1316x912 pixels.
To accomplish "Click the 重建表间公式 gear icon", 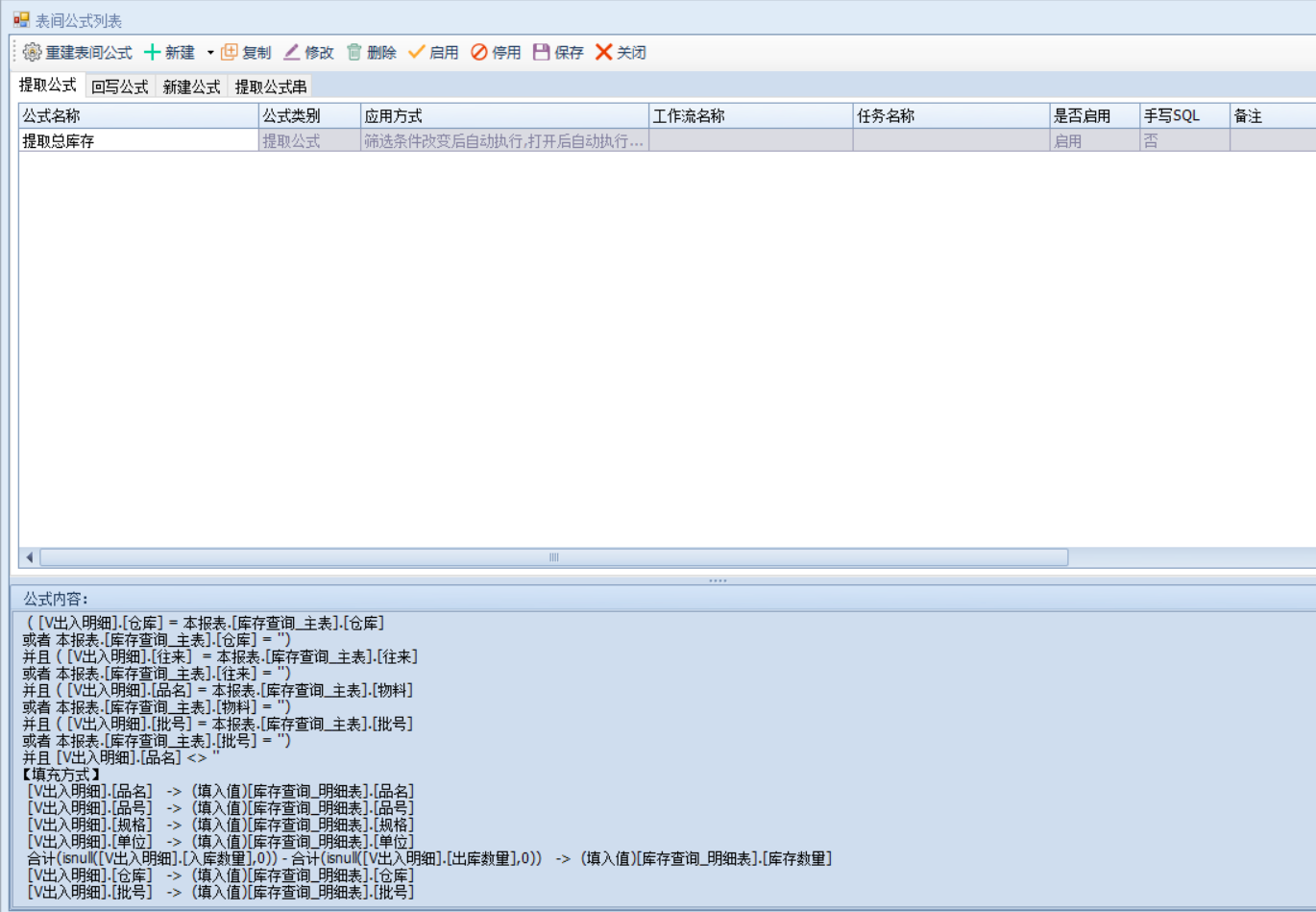I will click(33, 52).
